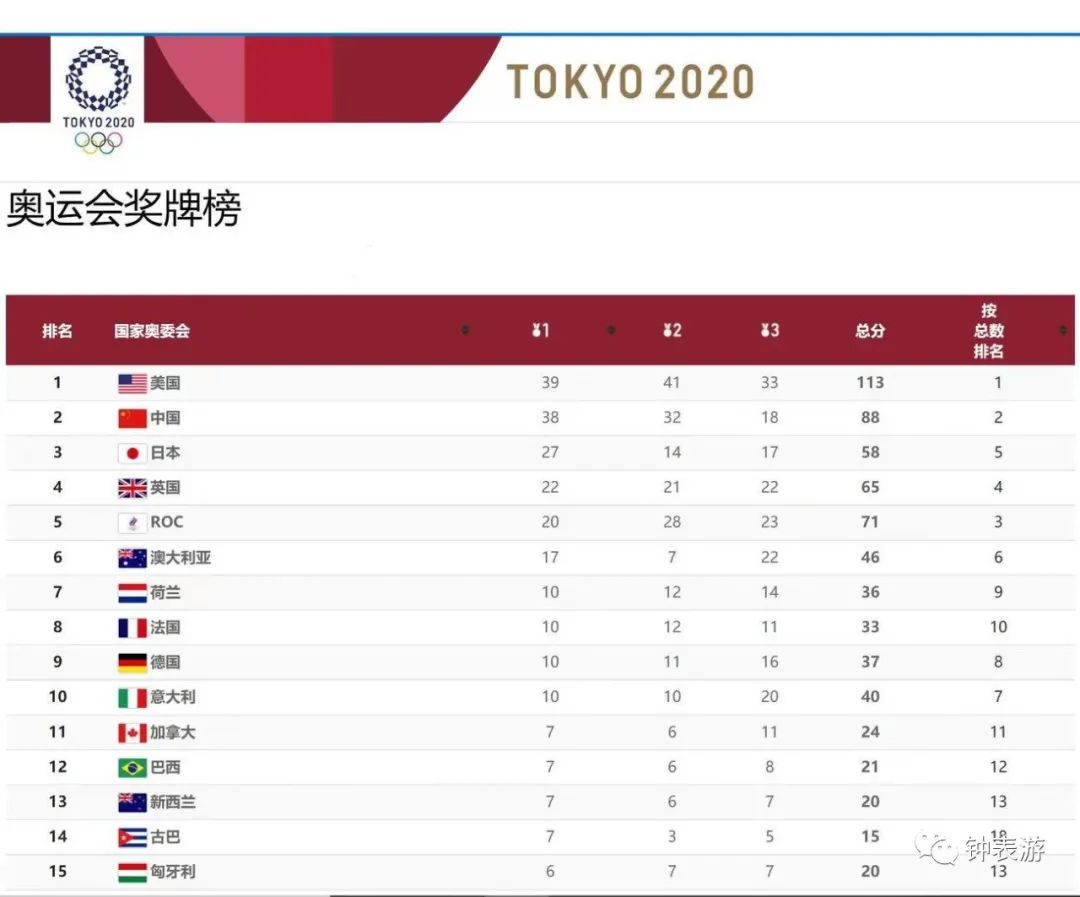Click the Australia flag icon

132,558
